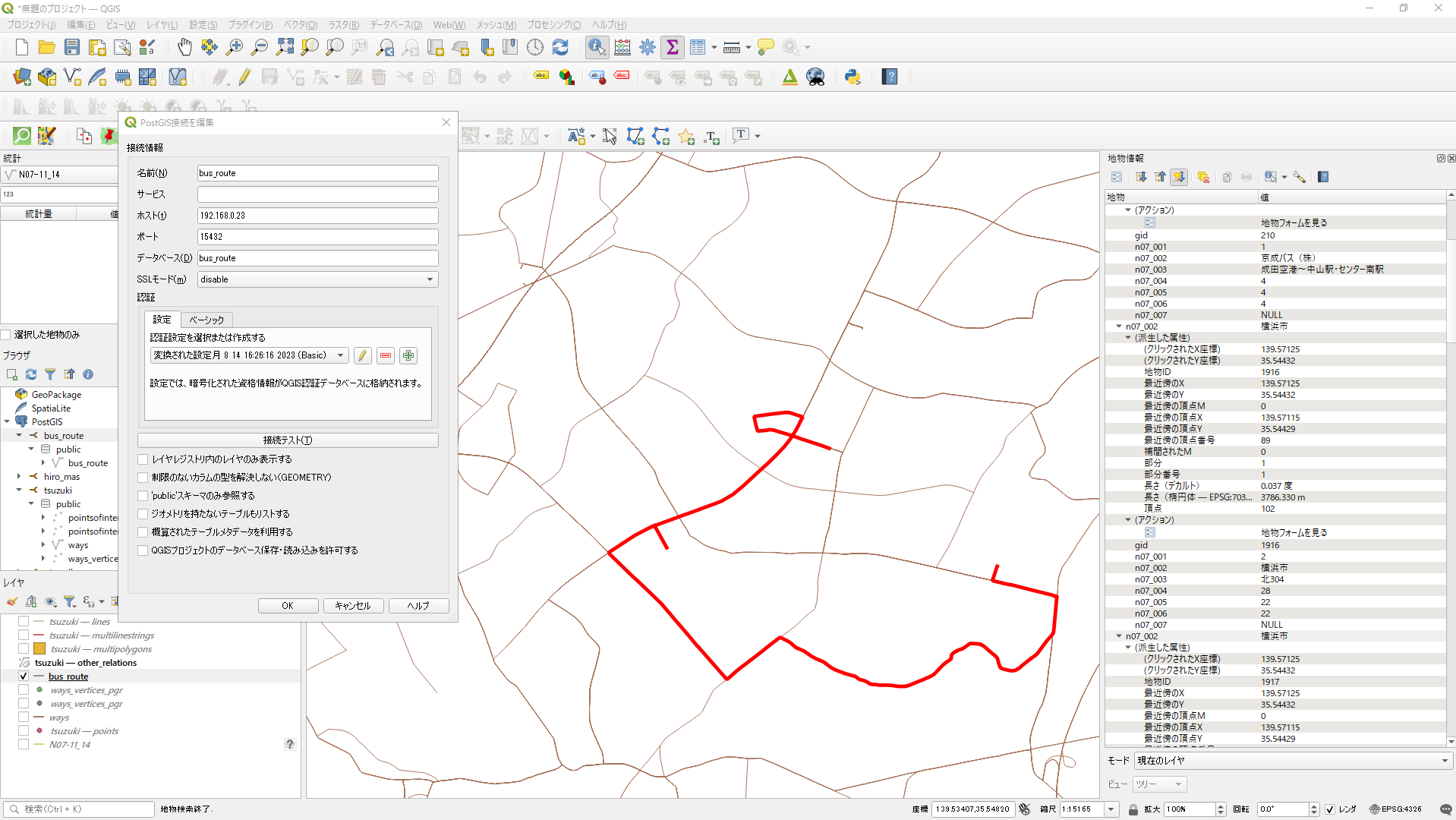
Task: Click the Refresh map icon
Action: click(560, 47)
